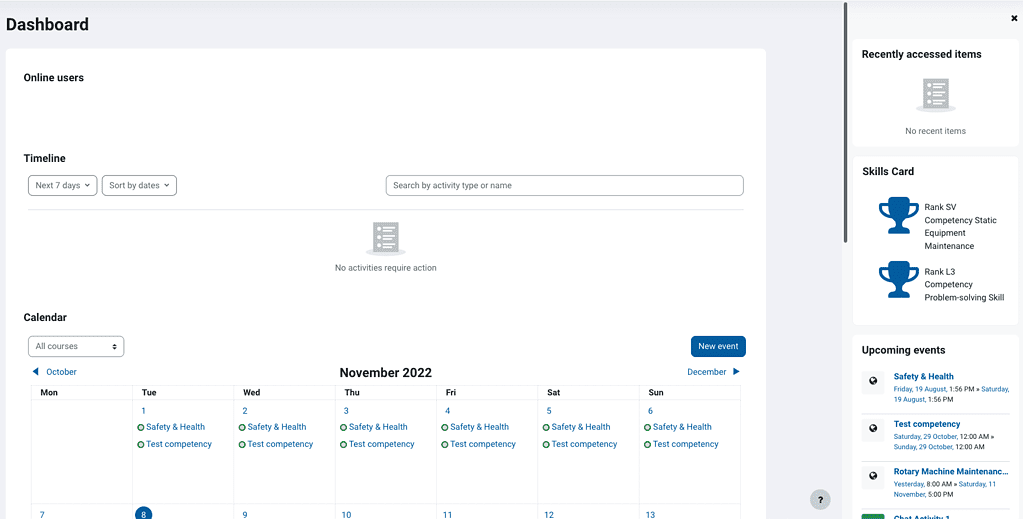Viewport: 1023px width, 519px height.
Task: Select calendar day 5
Action: point(549,411)
